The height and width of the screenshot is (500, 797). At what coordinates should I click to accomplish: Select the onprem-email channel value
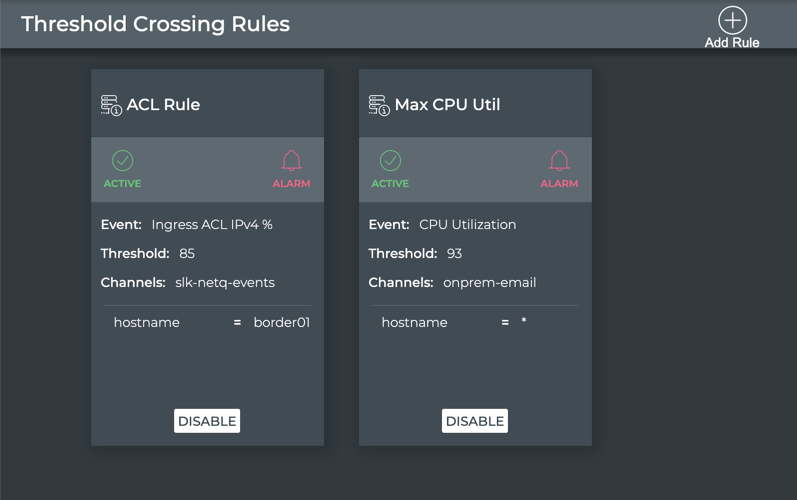[490, 283]
